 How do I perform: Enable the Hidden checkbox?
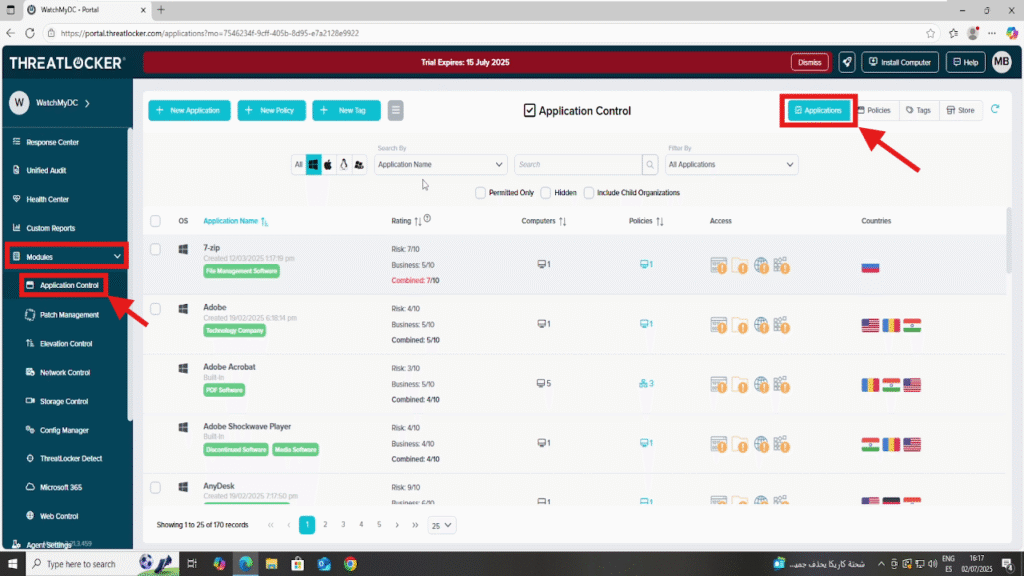546,193
